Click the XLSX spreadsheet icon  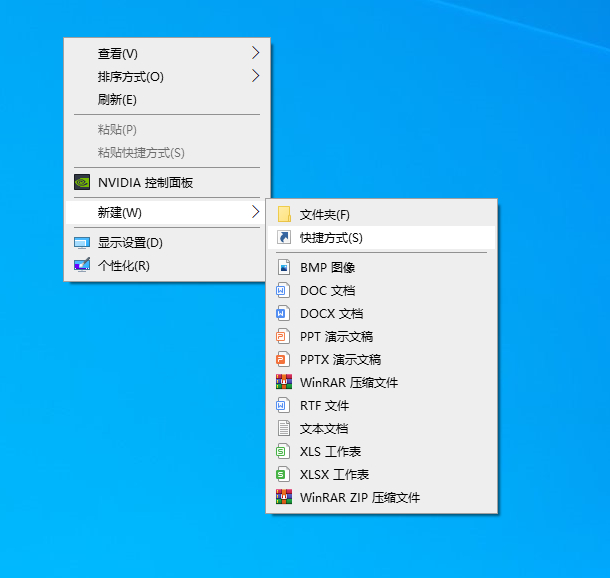pos(283,474)
